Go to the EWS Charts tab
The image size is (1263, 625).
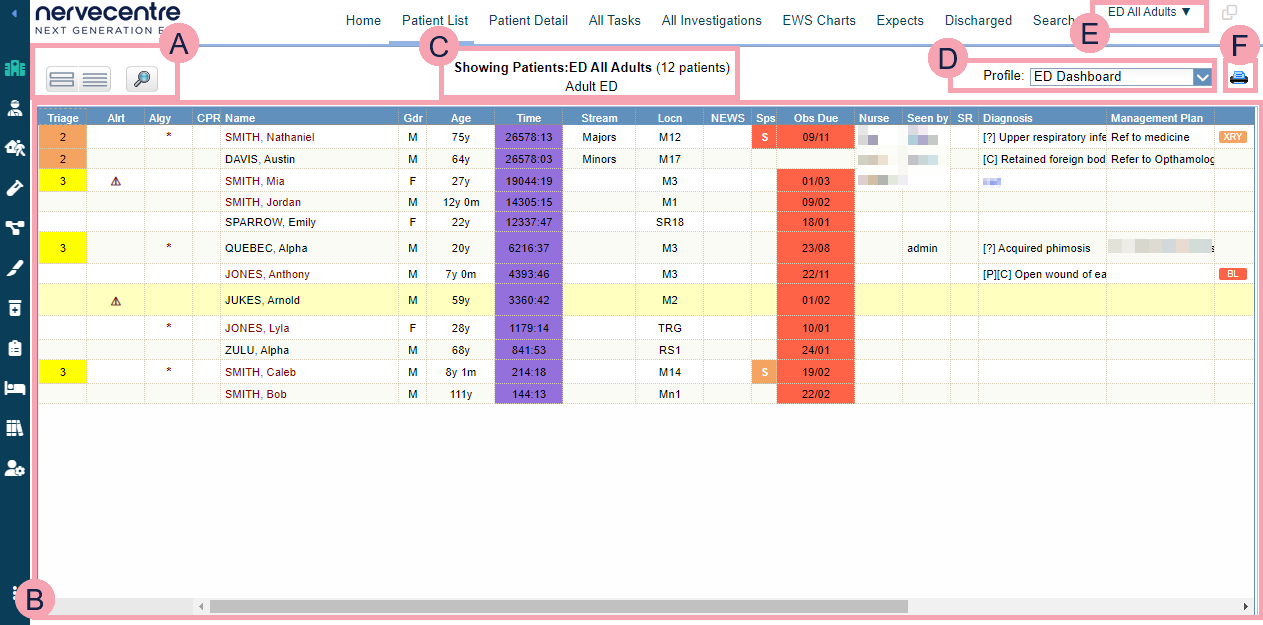point(818,20)
